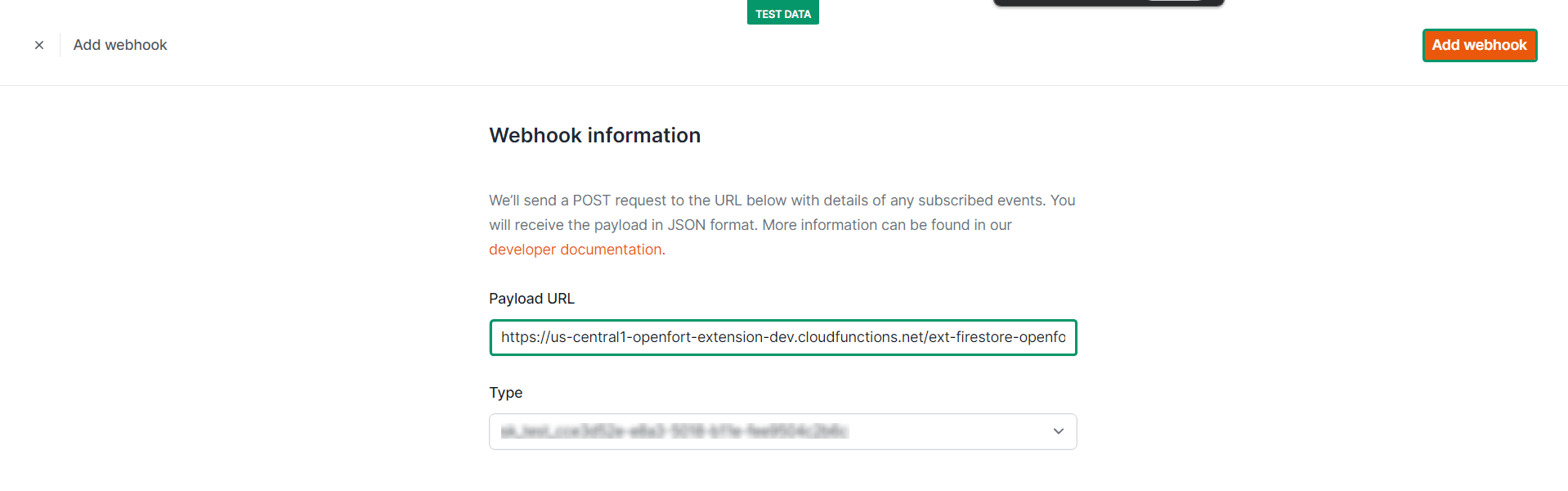Click the Type field label
The height and width of the screenshot is (491, 1568).
tap(505, 393)
